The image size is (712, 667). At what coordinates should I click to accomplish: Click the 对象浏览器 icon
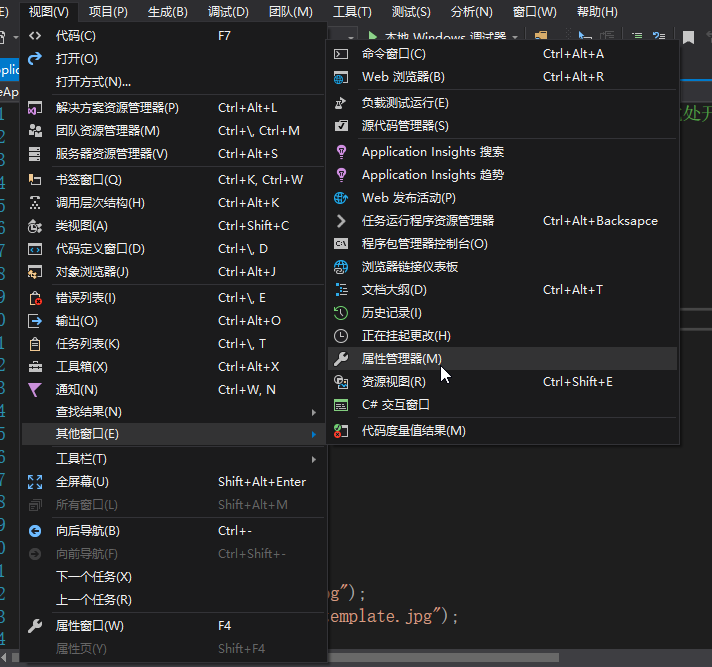35,272
